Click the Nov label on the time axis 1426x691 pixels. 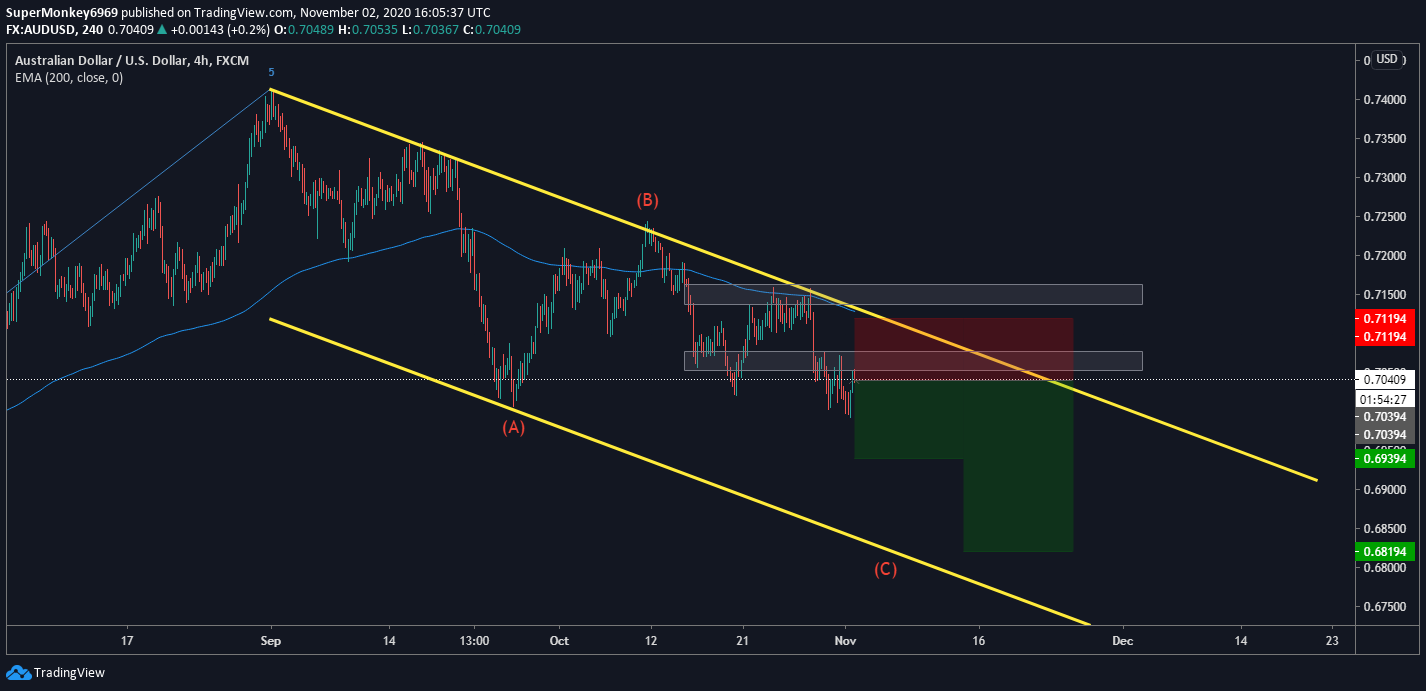point(846,640)
